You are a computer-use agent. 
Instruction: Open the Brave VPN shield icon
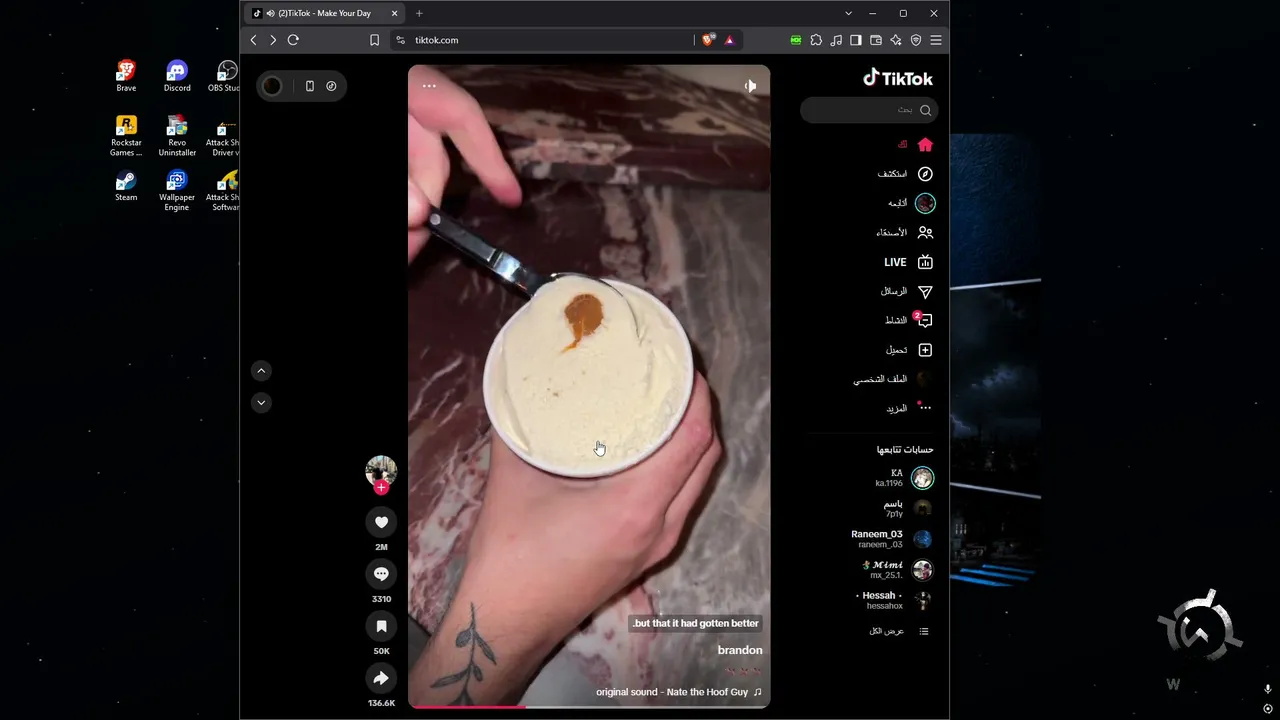[916, 40]
